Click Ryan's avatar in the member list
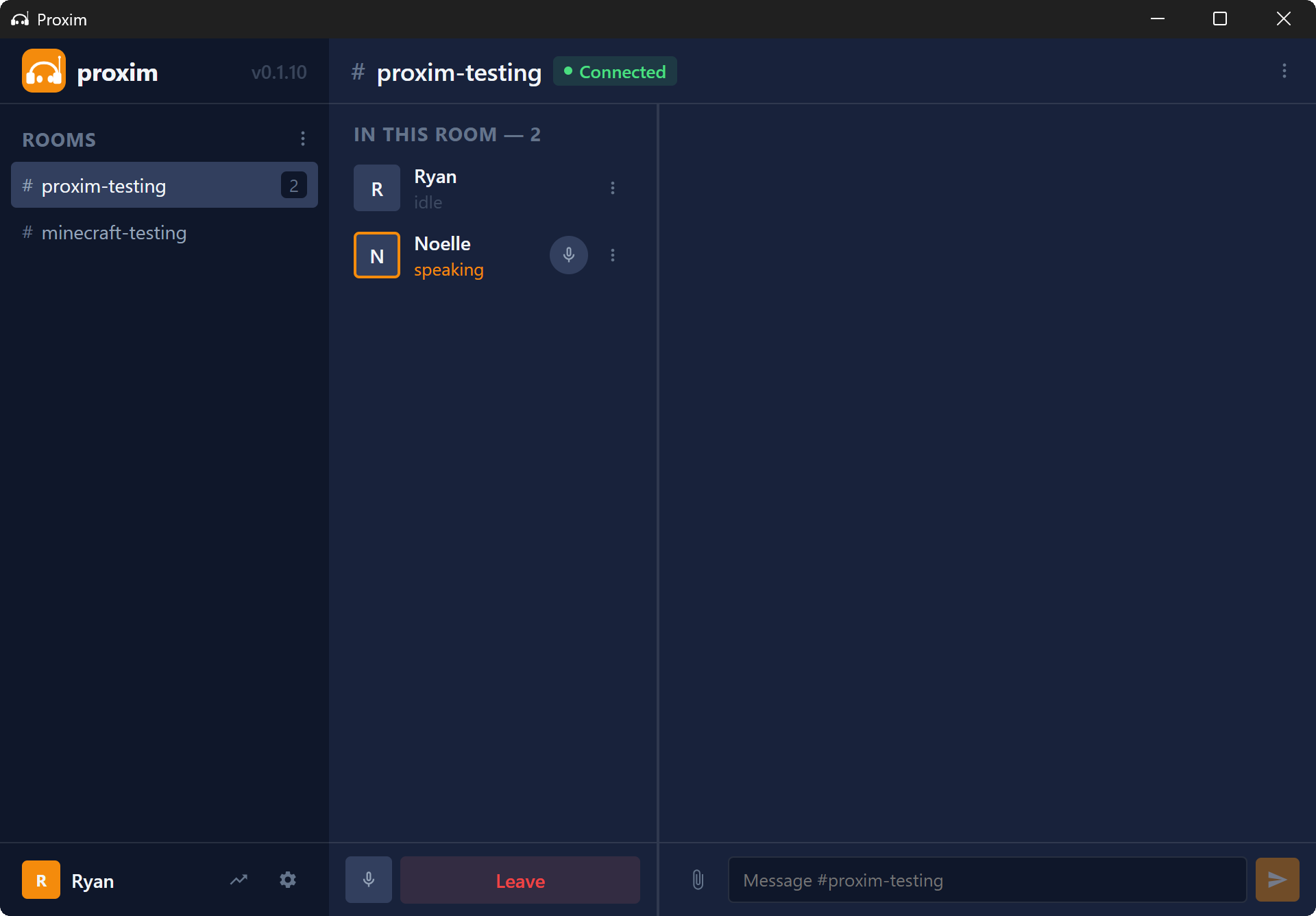Screen dimensions: 1316x916 click(x=376, y=187)
